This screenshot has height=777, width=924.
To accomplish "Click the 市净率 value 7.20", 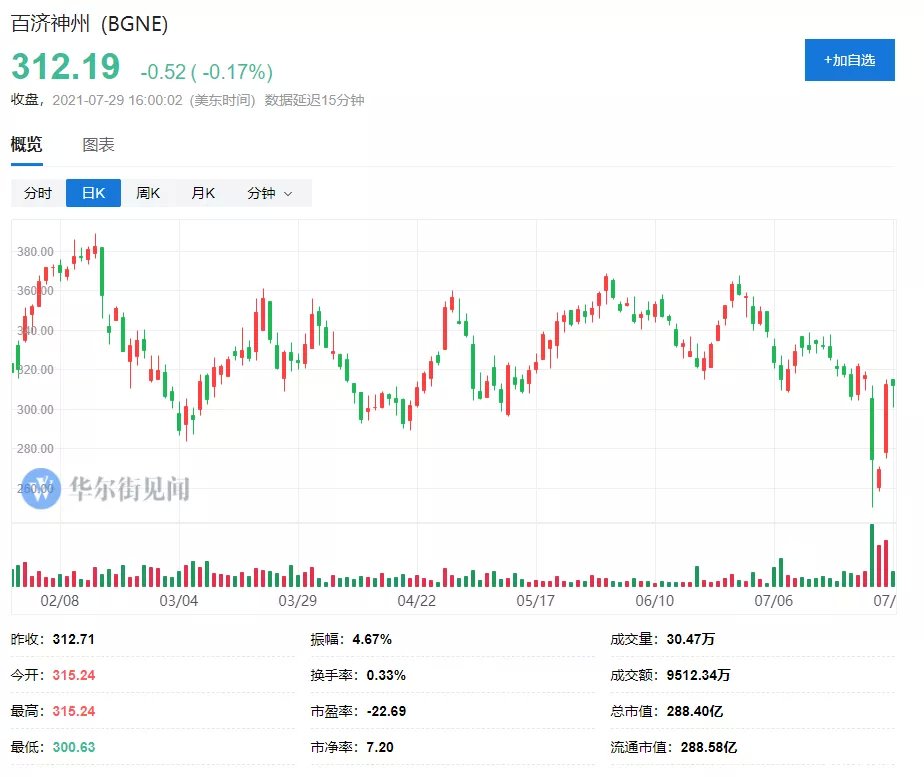I will [x=380, y=747].
